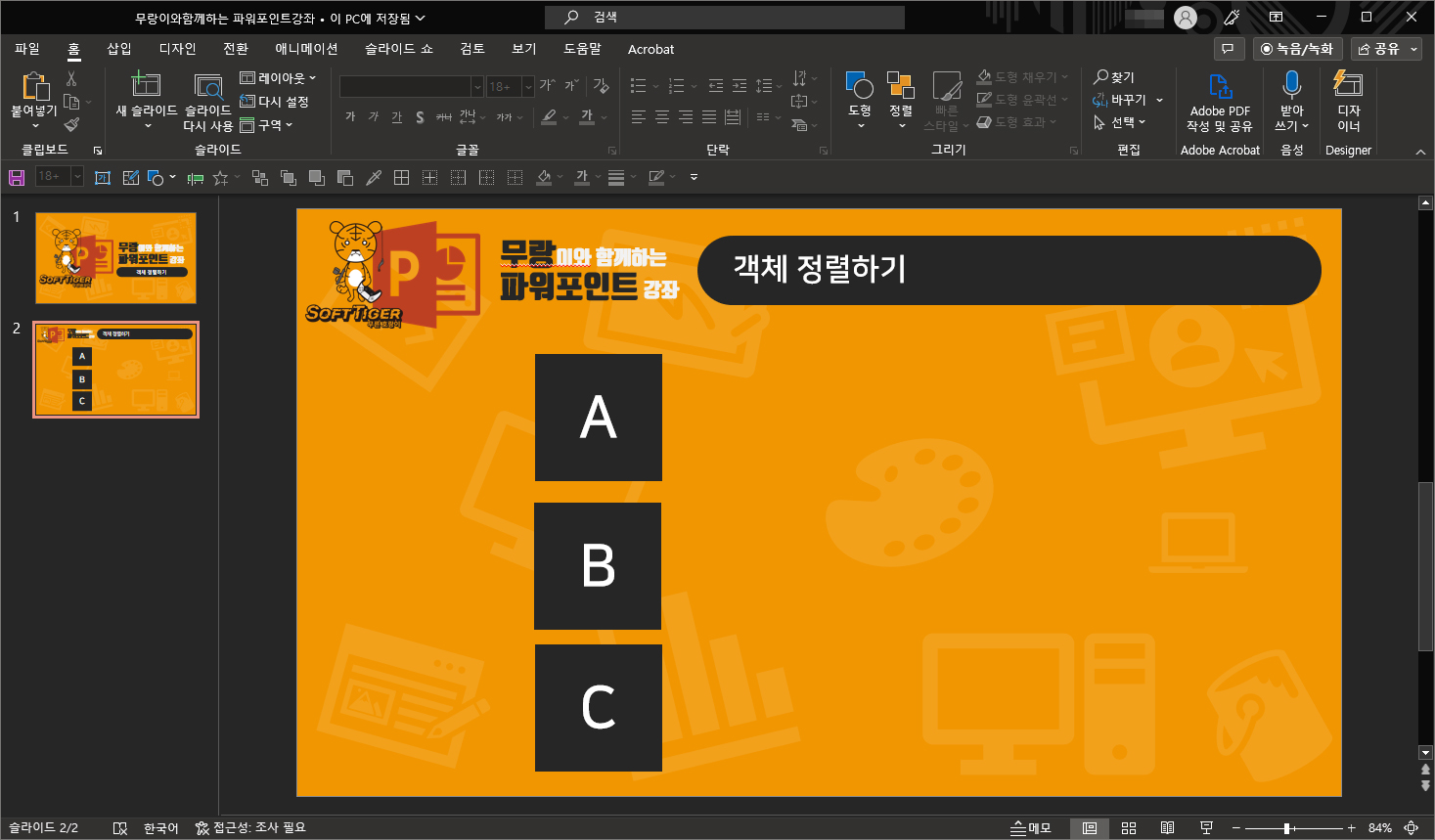This screenshot has height=840, width=1435.
Task: Open the 슬라이드 쇼 tab
Action: (x=399, y=49)
